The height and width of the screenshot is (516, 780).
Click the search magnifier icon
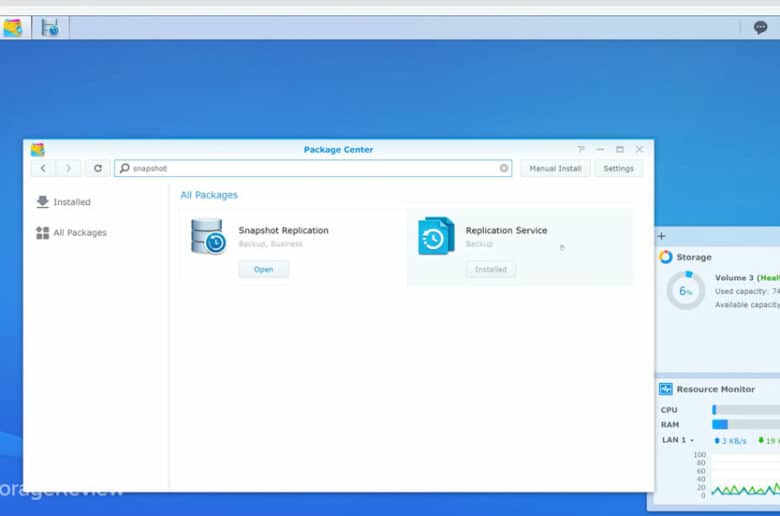click(125, 168)
